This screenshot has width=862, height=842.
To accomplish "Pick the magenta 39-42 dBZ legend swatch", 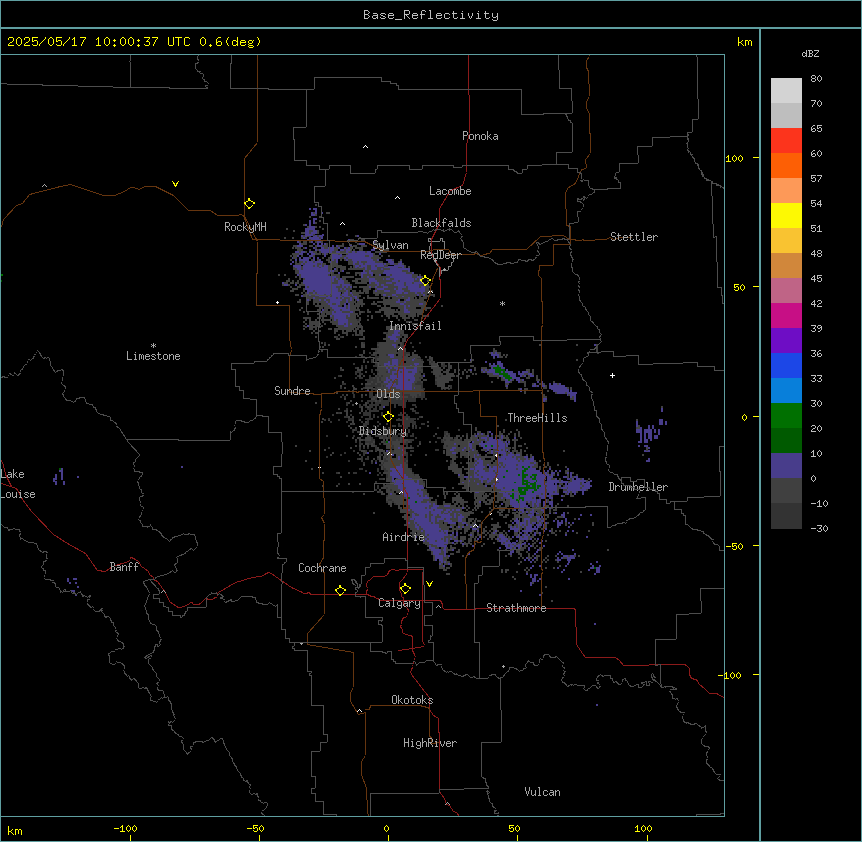I will (786, 315).
